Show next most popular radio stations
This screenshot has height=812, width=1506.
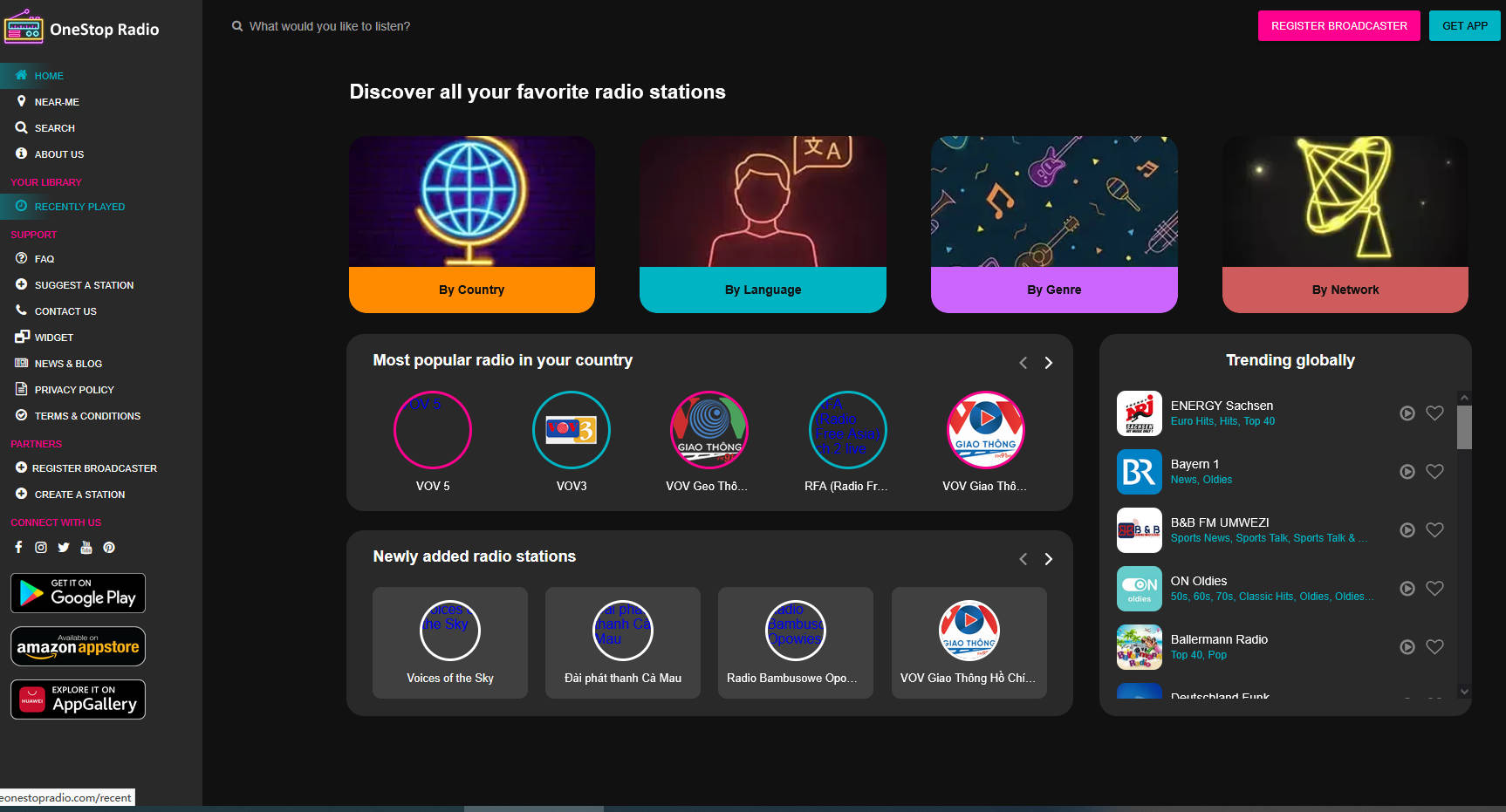click(1049, 363)
